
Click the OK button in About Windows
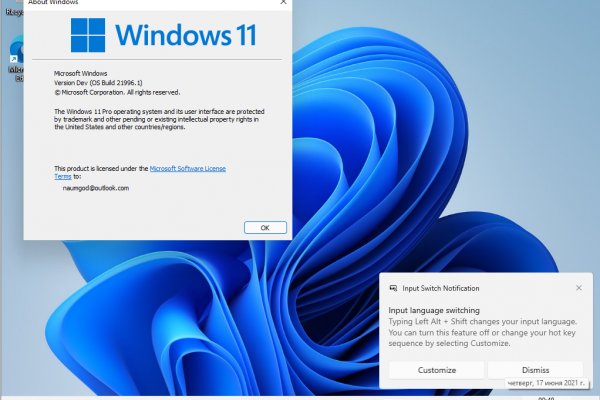coord(264,227)
